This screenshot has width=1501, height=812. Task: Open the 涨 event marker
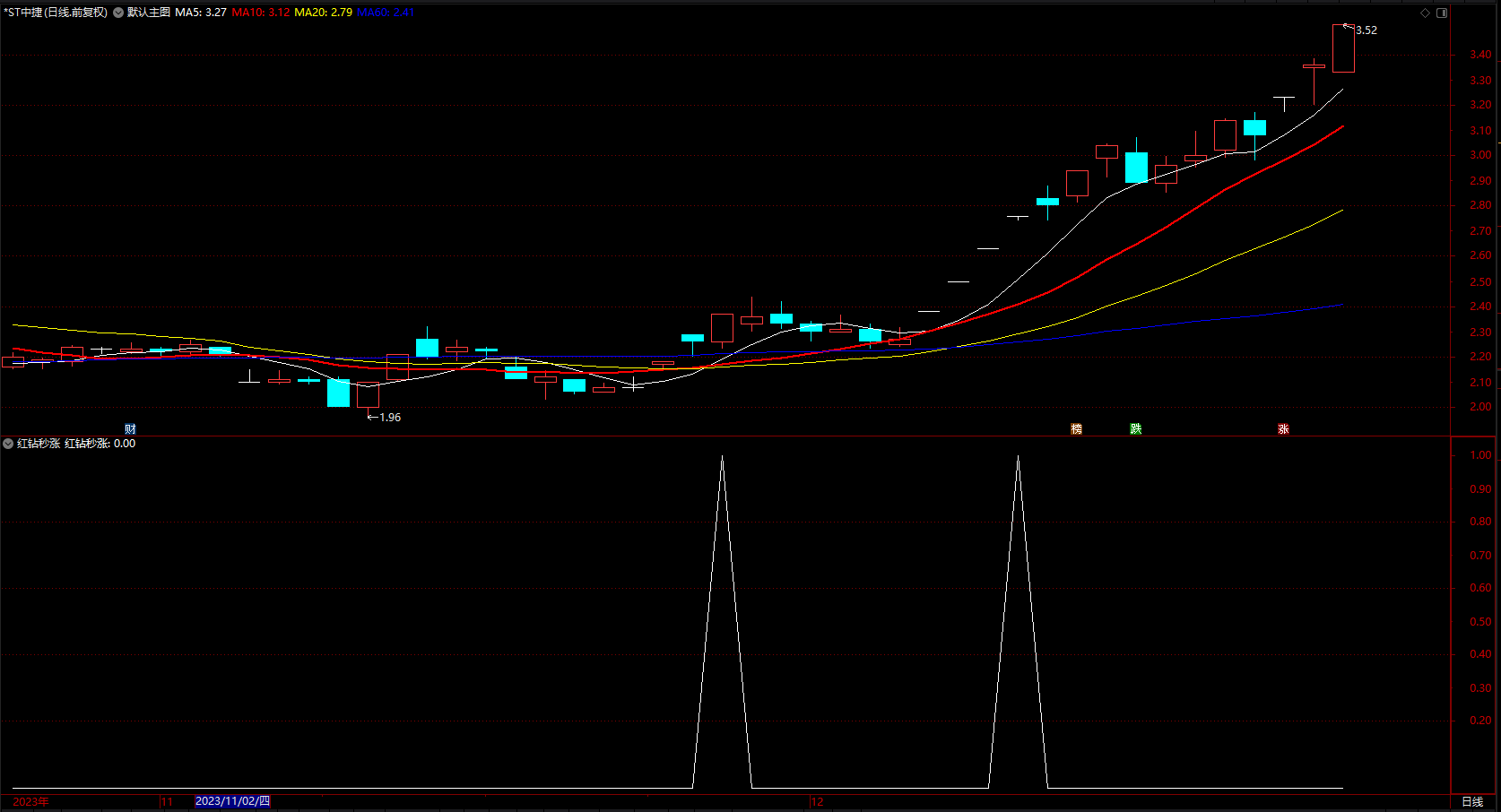coord(1284,429)
